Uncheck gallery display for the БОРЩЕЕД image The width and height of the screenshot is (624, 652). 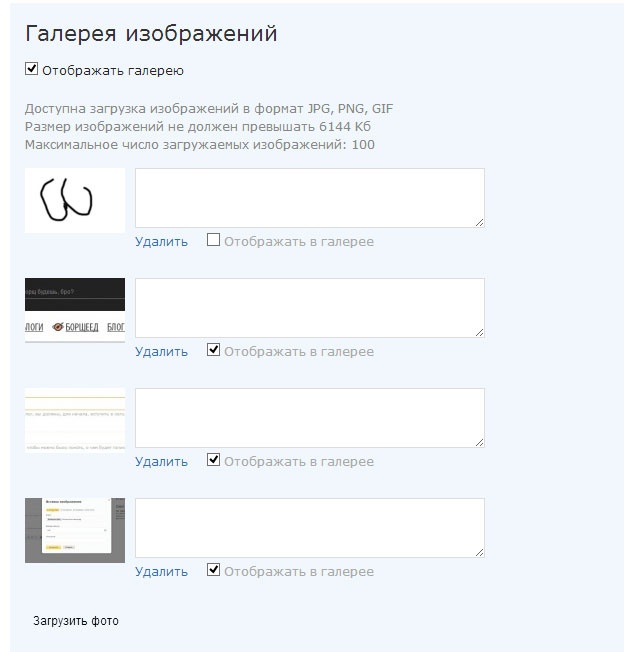(x=213, y=350)
